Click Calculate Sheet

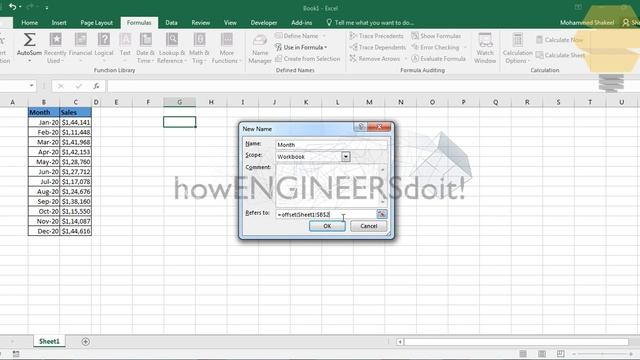click(x=560, y=55)
